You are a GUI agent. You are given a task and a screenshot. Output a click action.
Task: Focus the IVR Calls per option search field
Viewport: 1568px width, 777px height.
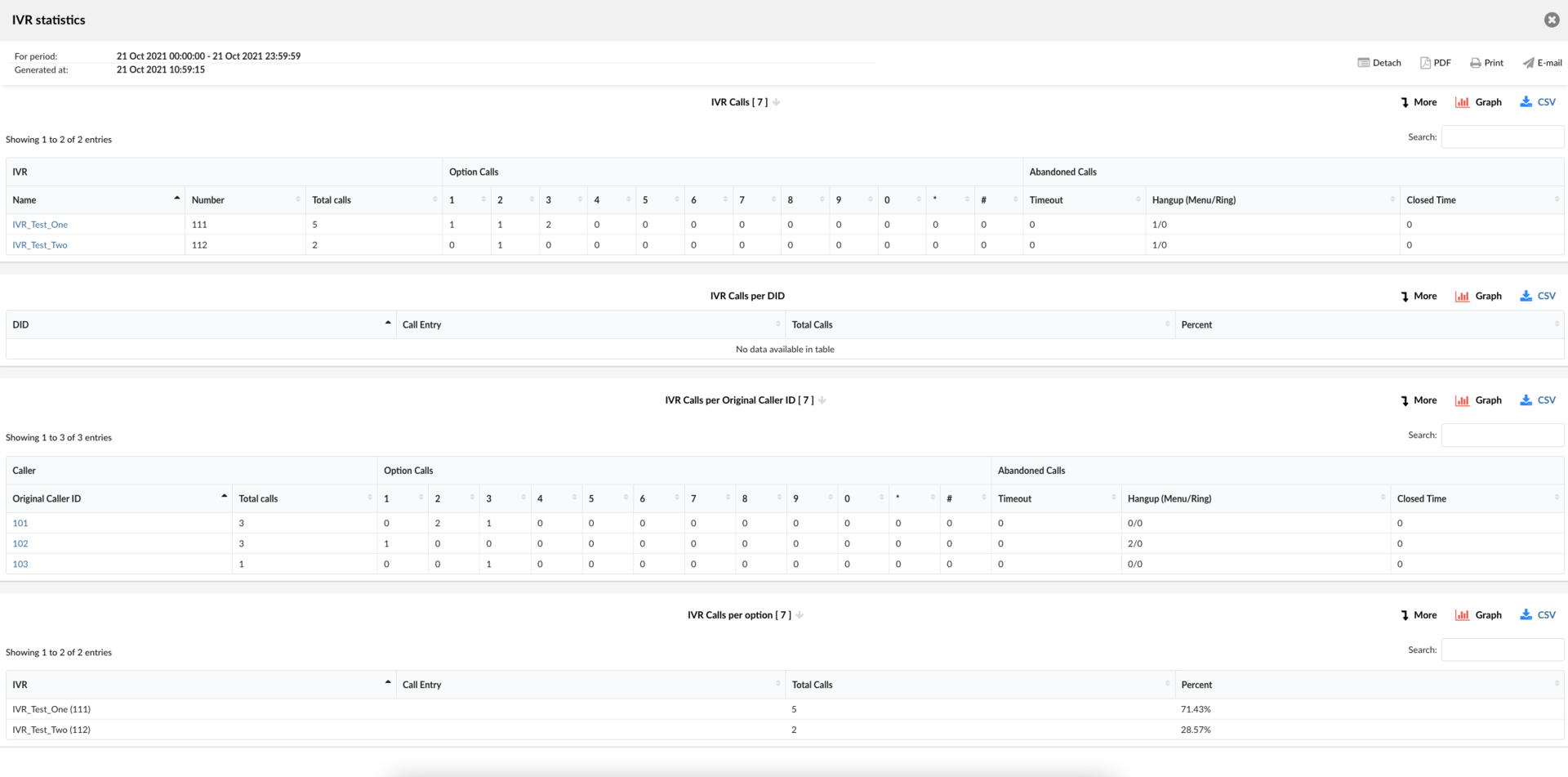(1503, 650)
